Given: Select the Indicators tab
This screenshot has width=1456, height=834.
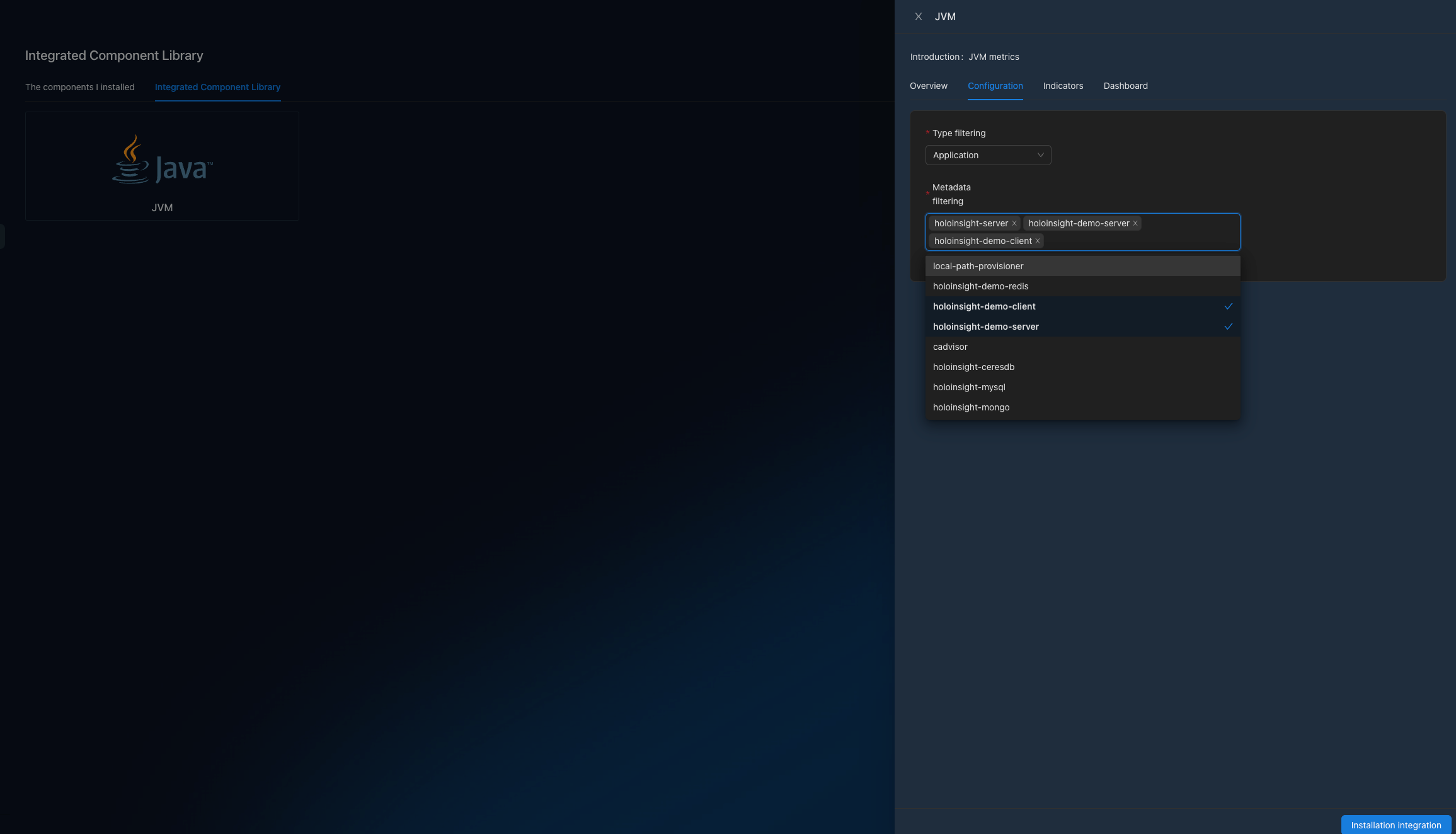Looking at the screenshot, I should coord(1063,86).
